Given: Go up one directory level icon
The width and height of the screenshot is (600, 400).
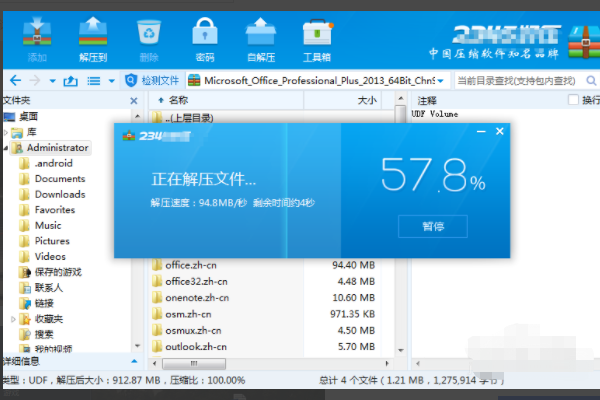Looking at the screenshot, I should coord(70,81).
